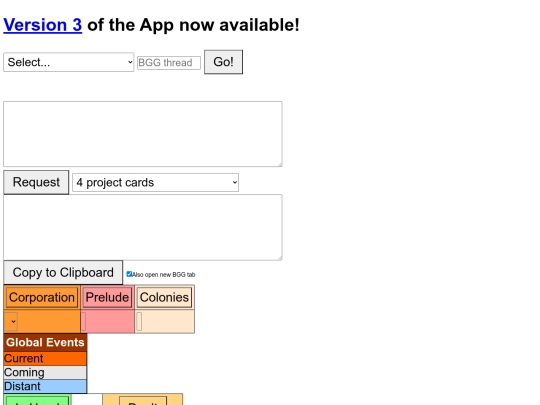Click the Prelude button
Image resolution: width=540 pixels, height=405 pixels.
[x=107, y=297]
